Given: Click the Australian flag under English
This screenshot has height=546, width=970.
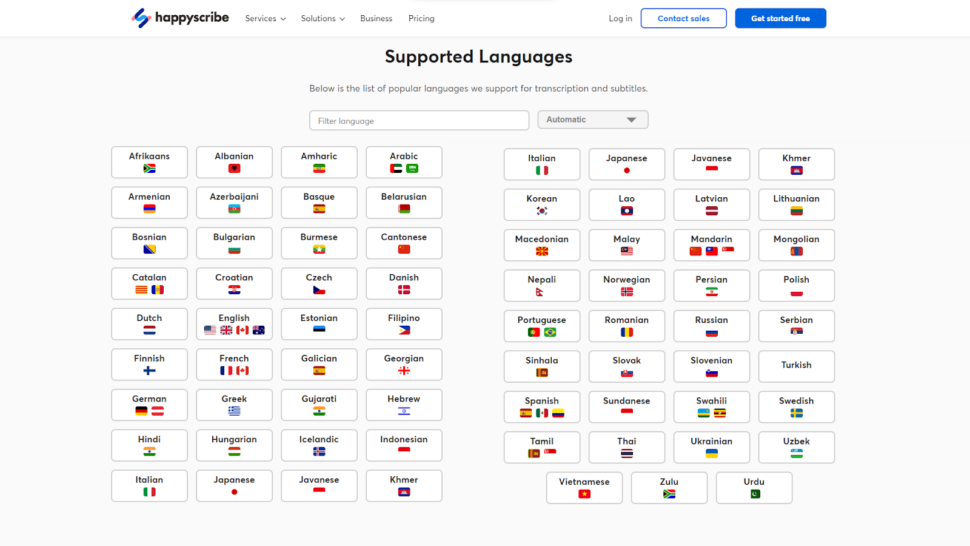Looking at the screenshot, I should tap(259, 330).
